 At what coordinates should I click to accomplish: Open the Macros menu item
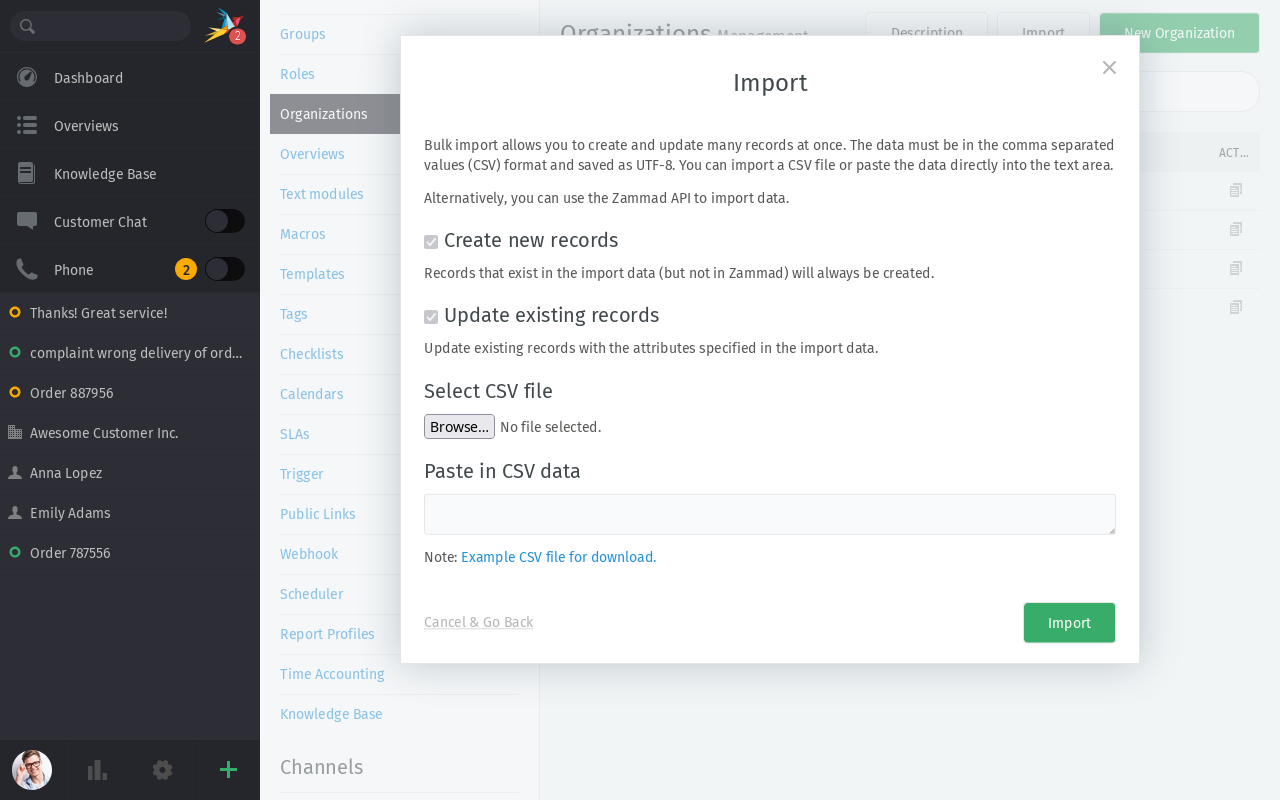pyautogui.click(x=303, y=234)
